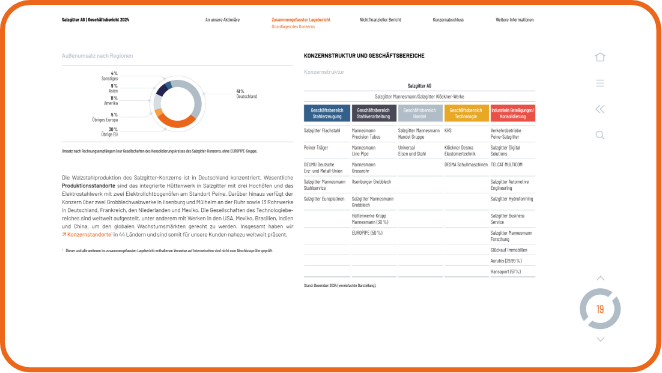The width and height of the screenshot is (662, 373).
Task: Open the 'Konzernabschluss' menu item
Action: 448,20
